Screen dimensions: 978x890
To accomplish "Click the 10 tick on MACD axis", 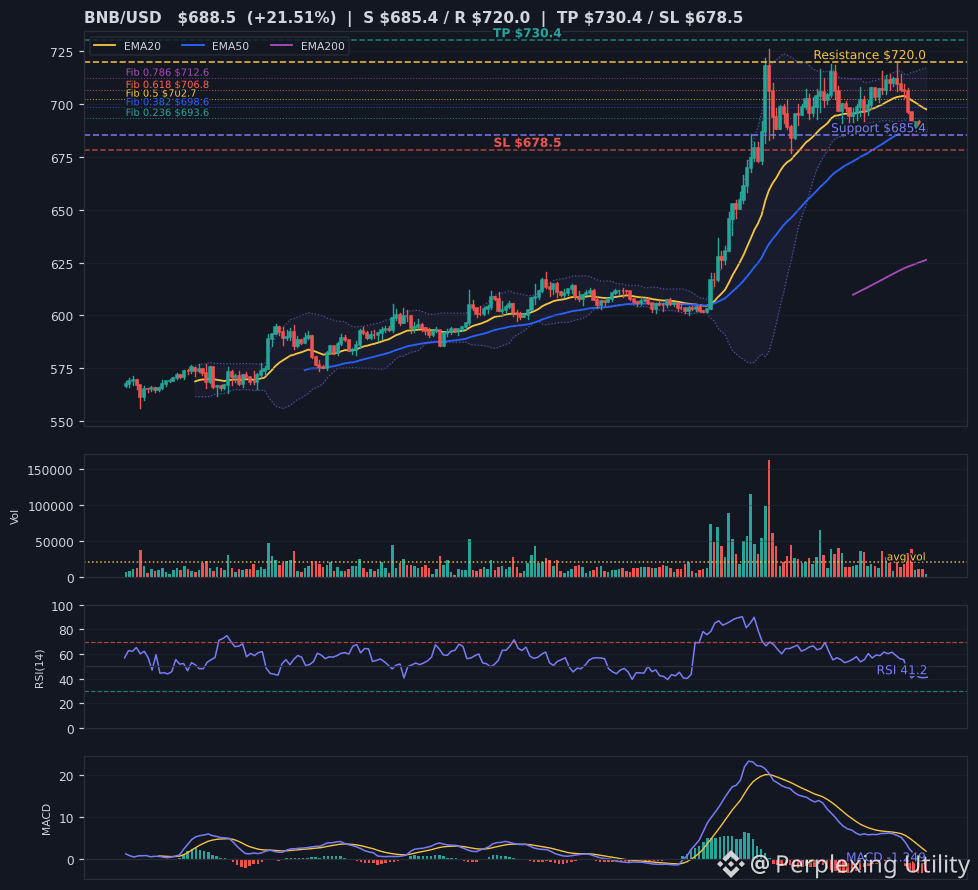I will 67,818.
